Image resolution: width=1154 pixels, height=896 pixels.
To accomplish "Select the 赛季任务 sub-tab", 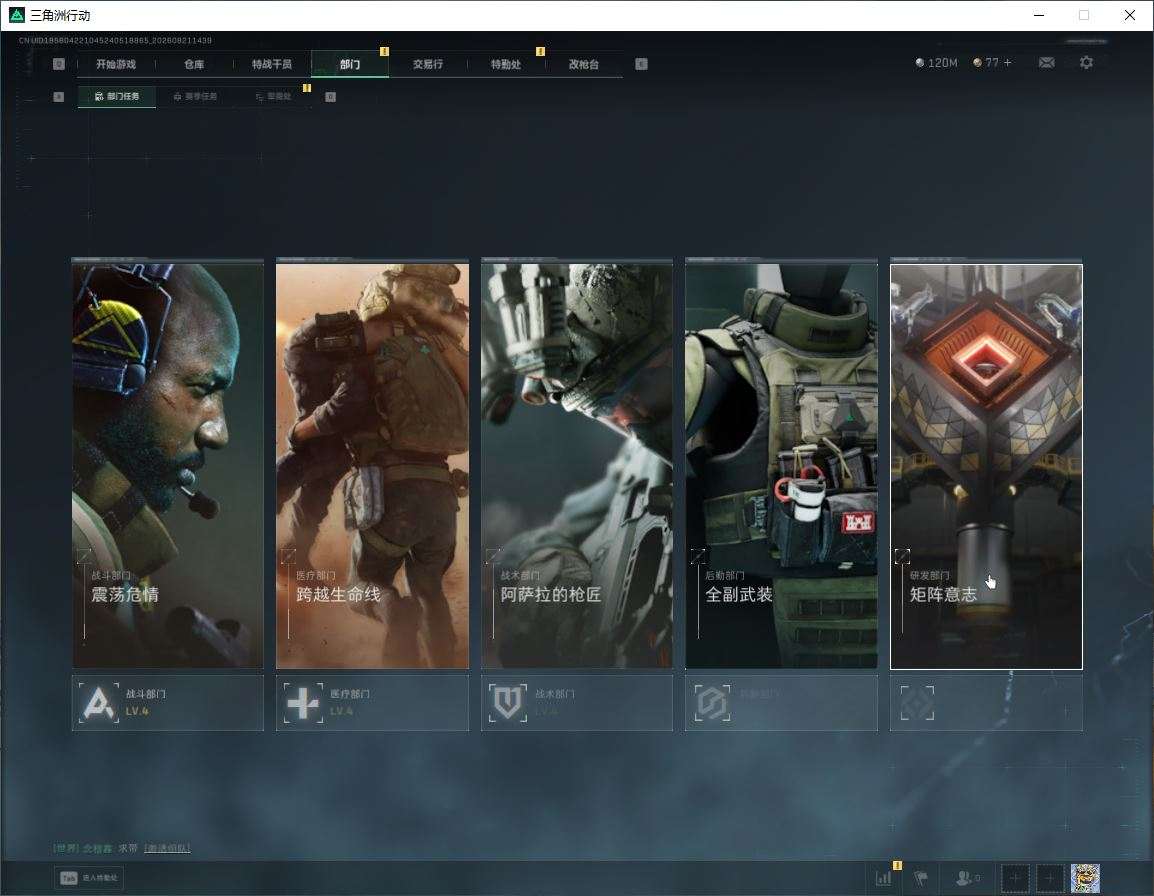I will pyautogui.click(x=195, y=96).
